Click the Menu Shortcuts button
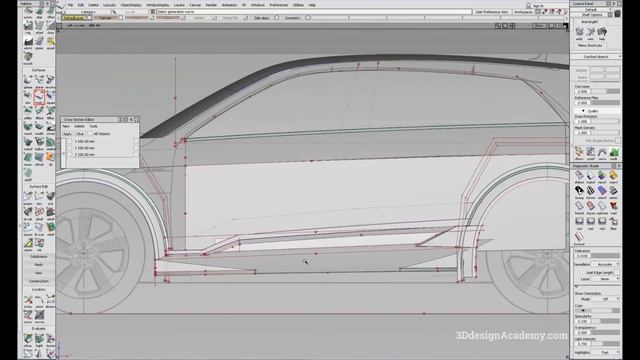 pos(590,45)
